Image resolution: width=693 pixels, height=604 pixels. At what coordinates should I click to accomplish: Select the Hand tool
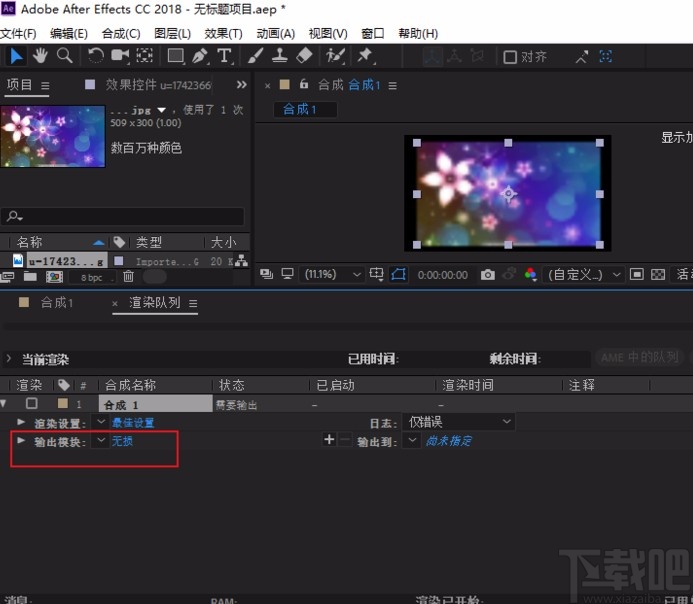tap(40, 56)
